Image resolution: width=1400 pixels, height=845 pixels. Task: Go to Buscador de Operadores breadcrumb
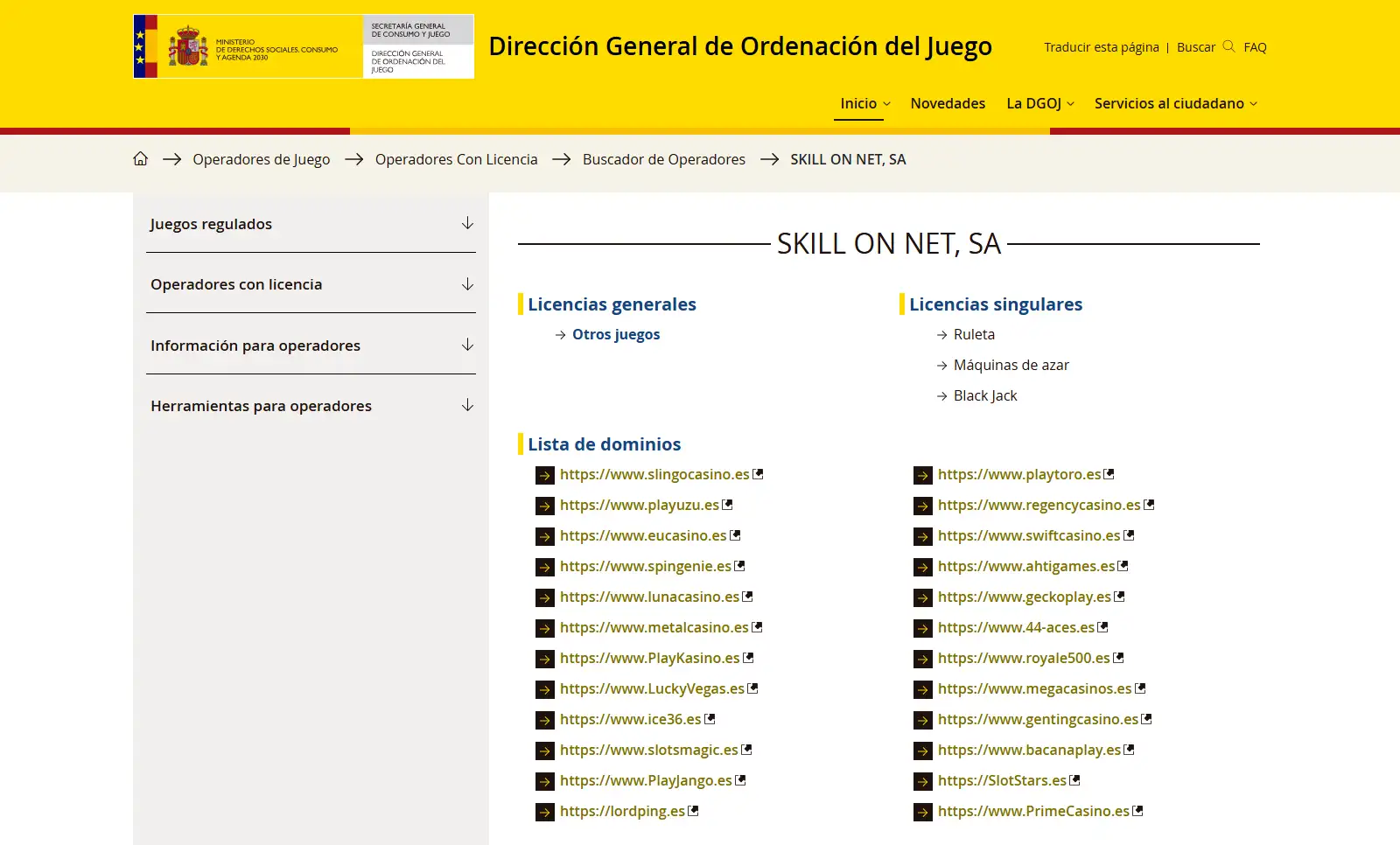pos(664,159)
